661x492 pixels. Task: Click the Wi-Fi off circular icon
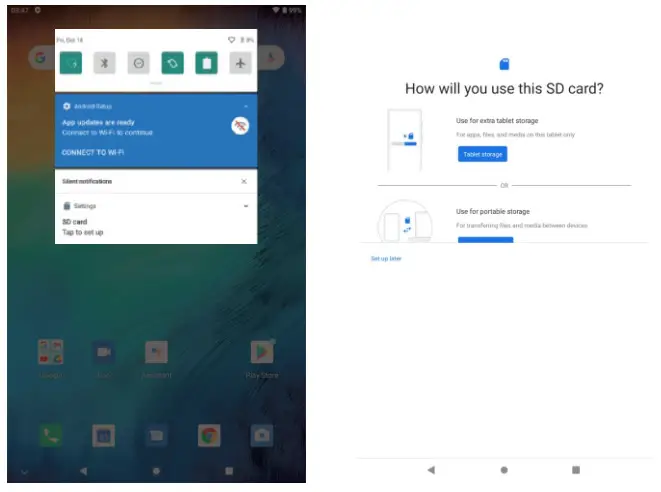point(240,126)
